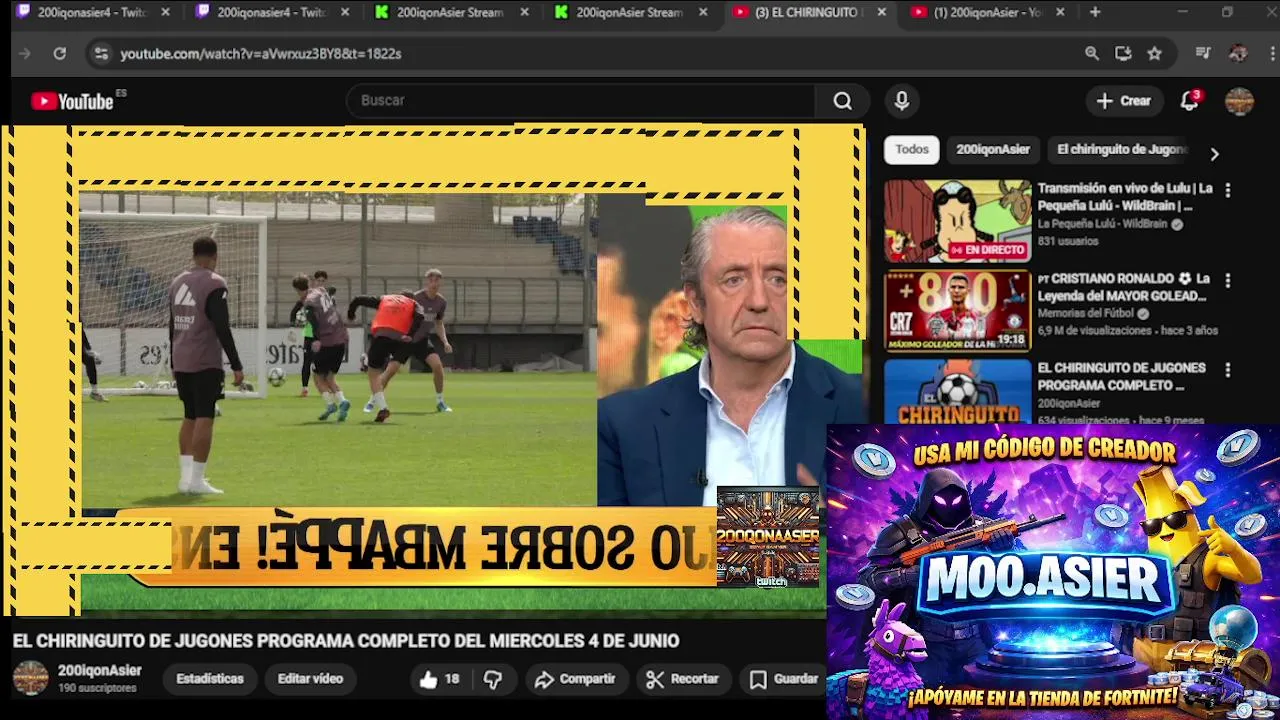Open CR7 800 goals thumbnail
1280x720 pixels.
pos(957,311)
